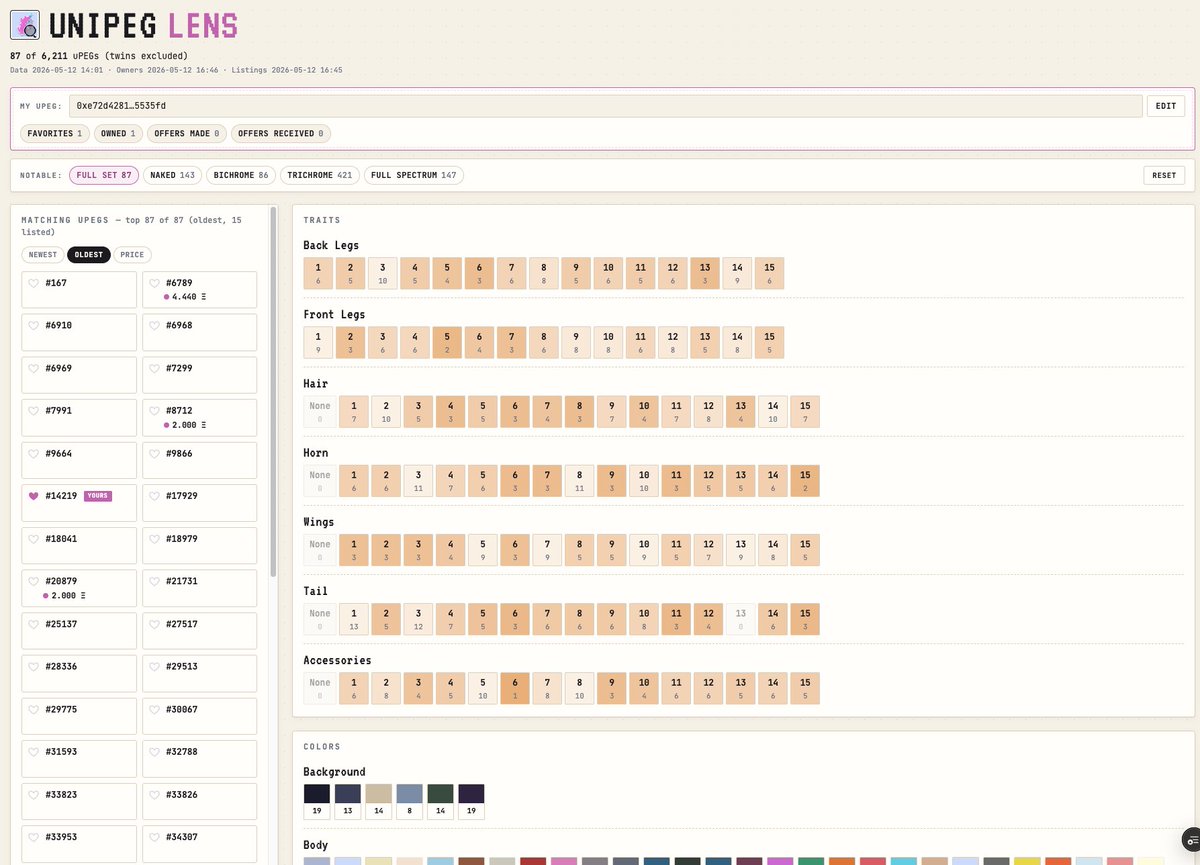Click heart icon on #18041
Viewport: 1200px width, 865px height.
[x=34, y=539]
